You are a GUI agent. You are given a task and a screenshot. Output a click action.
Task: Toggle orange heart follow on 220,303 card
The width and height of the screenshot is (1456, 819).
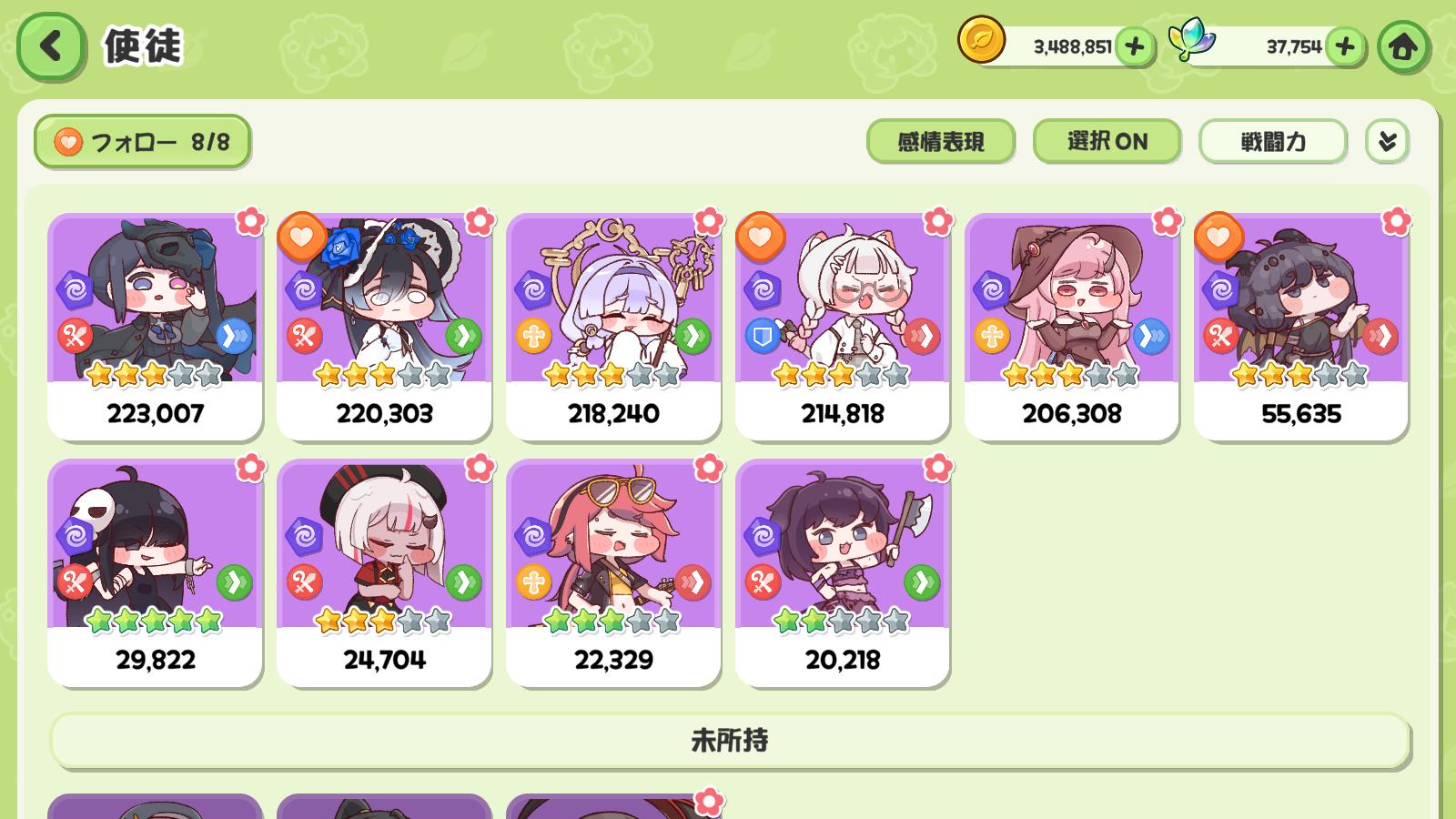tap(302, 237)
